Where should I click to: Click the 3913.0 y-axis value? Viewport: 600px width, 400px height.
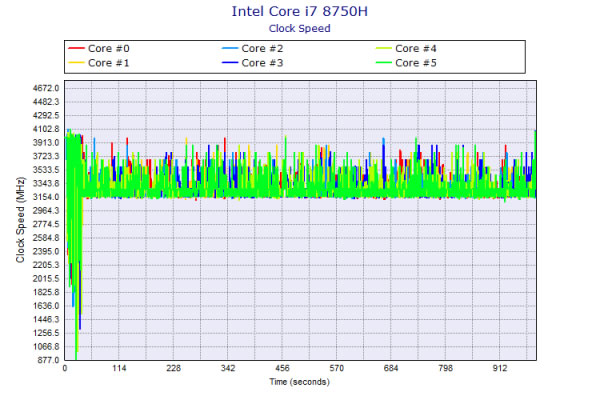[x=46, y=143]
